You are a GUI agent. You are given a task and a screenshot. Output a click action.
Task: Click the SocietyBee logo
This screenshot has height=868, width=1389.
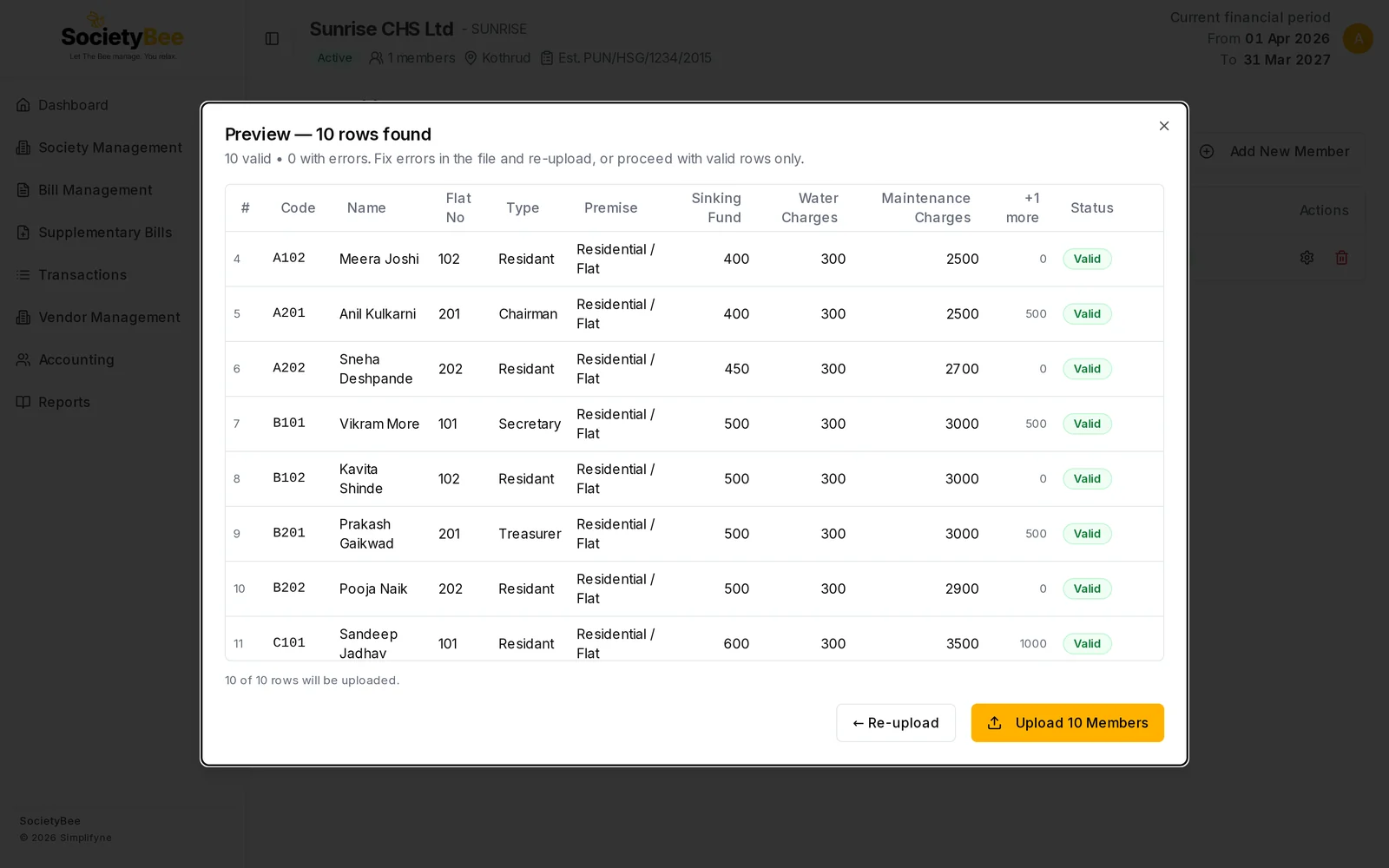pyautogui.click(x=122, y=38)
